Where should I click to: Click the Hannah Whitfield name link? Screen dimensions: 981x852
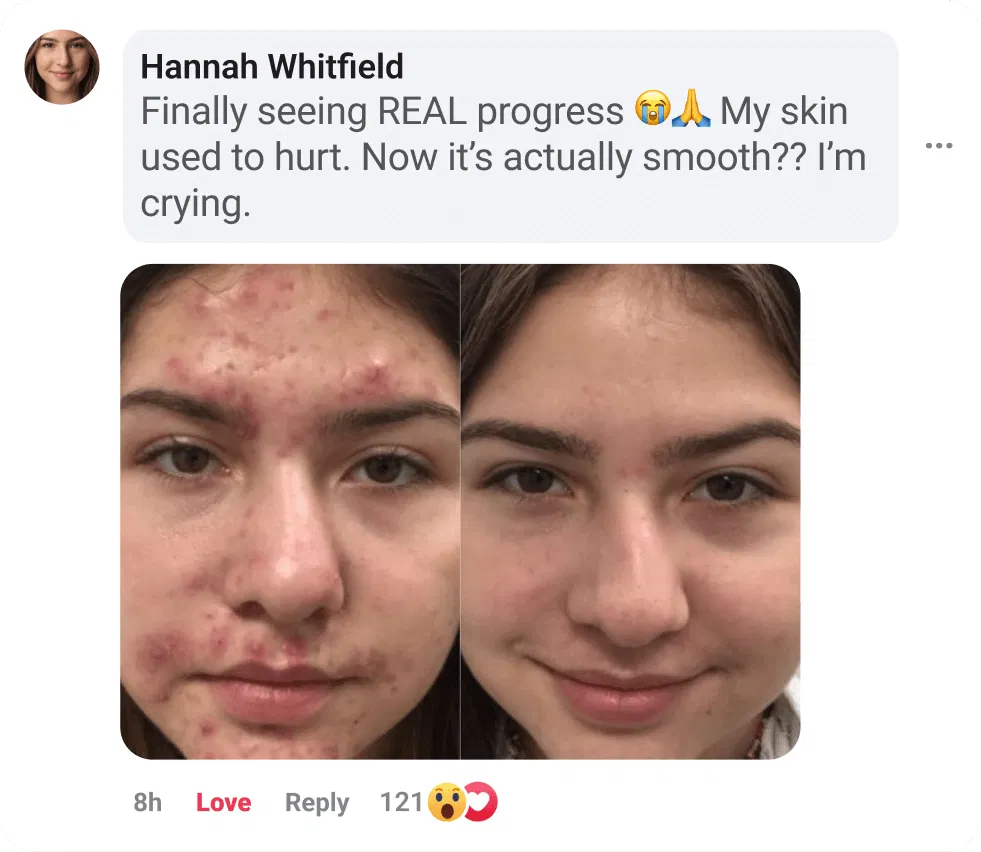[272, 66]
